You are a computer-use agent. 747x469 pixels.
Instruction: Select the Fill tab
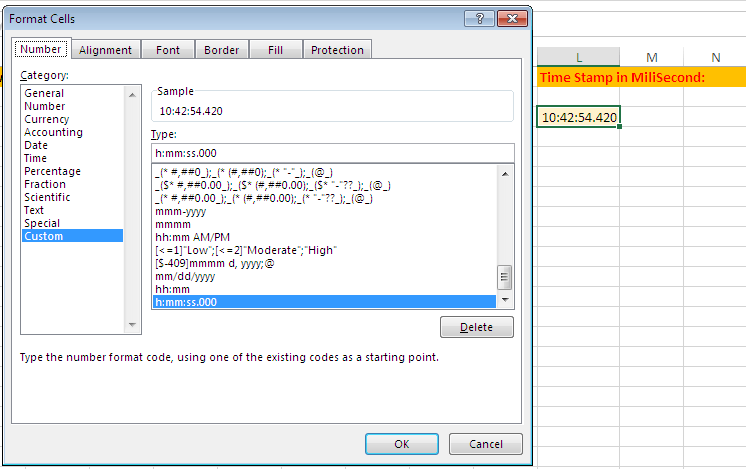pos(275,50)
